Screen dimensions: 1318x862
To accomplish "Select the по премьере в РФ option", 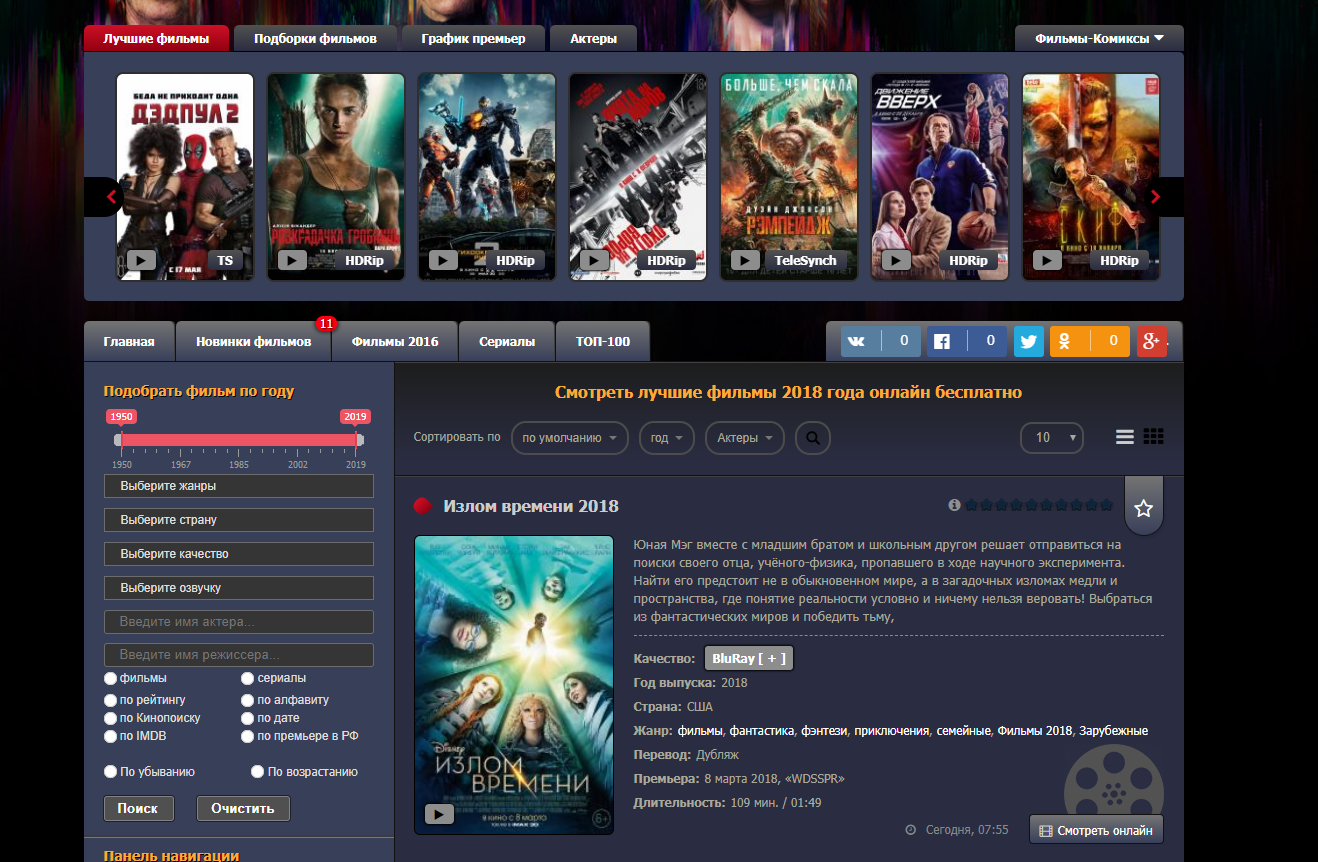I will point(248,736).
